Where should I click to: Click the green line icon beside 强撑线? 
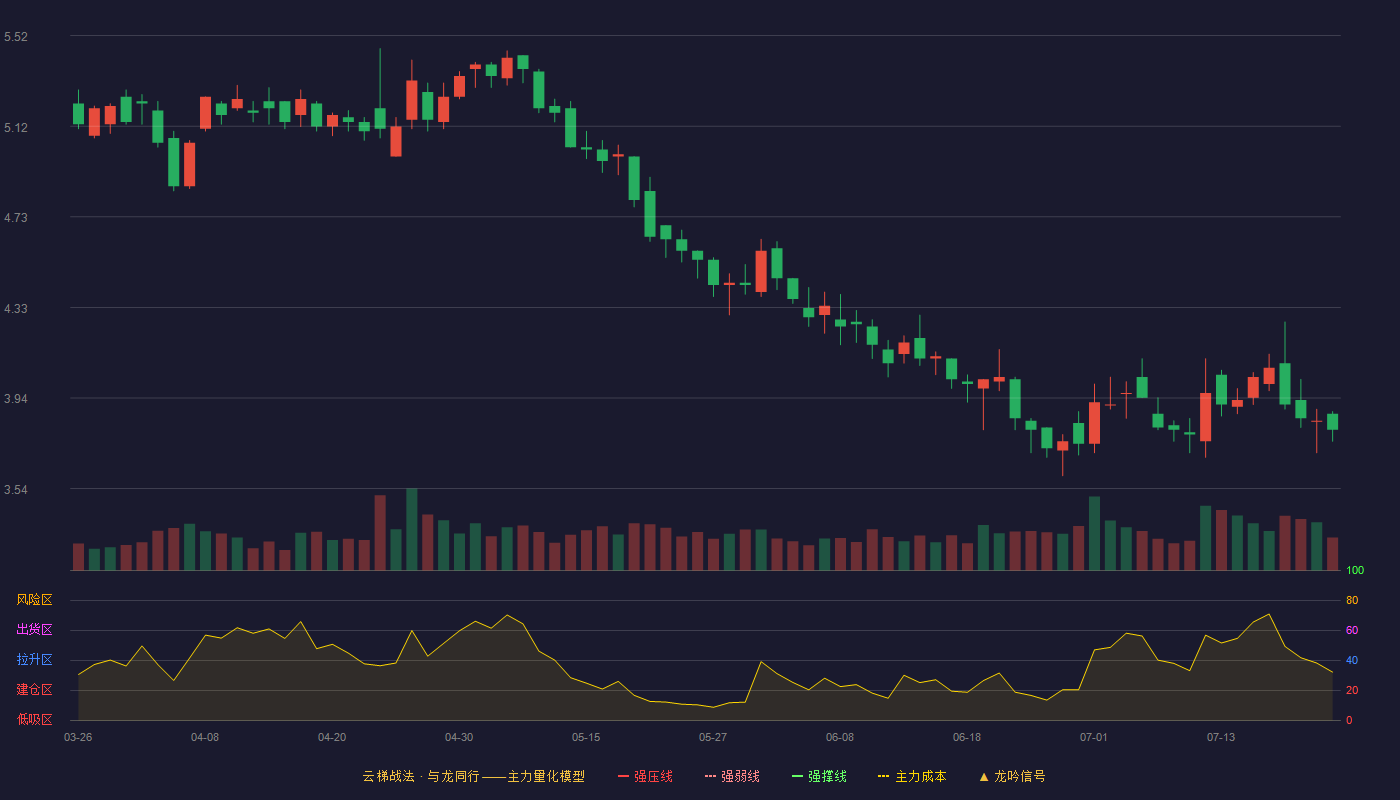[x=797, y=776]
